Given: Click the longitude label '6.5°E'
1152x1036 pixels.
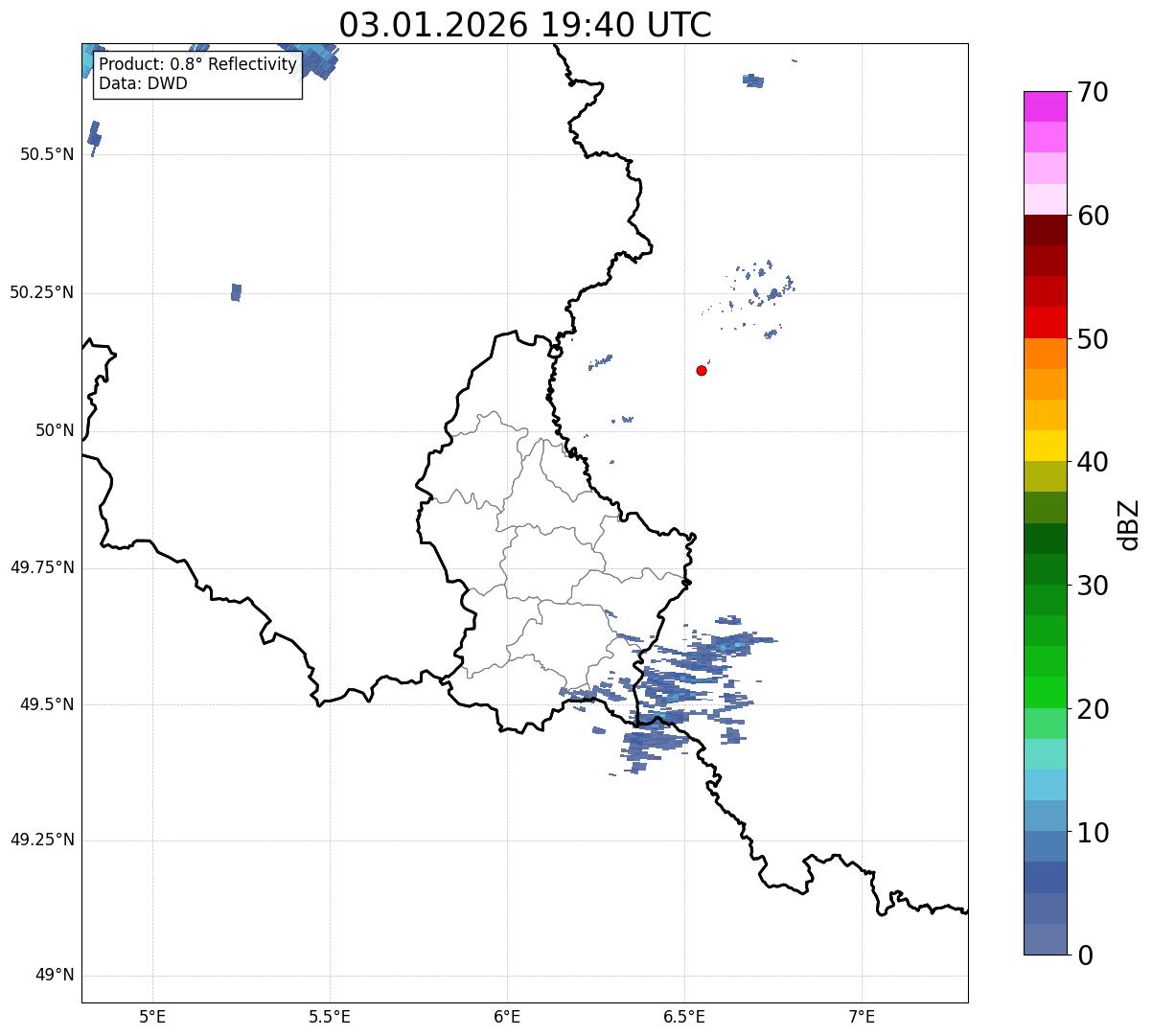Looking at the screenshot, I should [x=684, y=1016].
